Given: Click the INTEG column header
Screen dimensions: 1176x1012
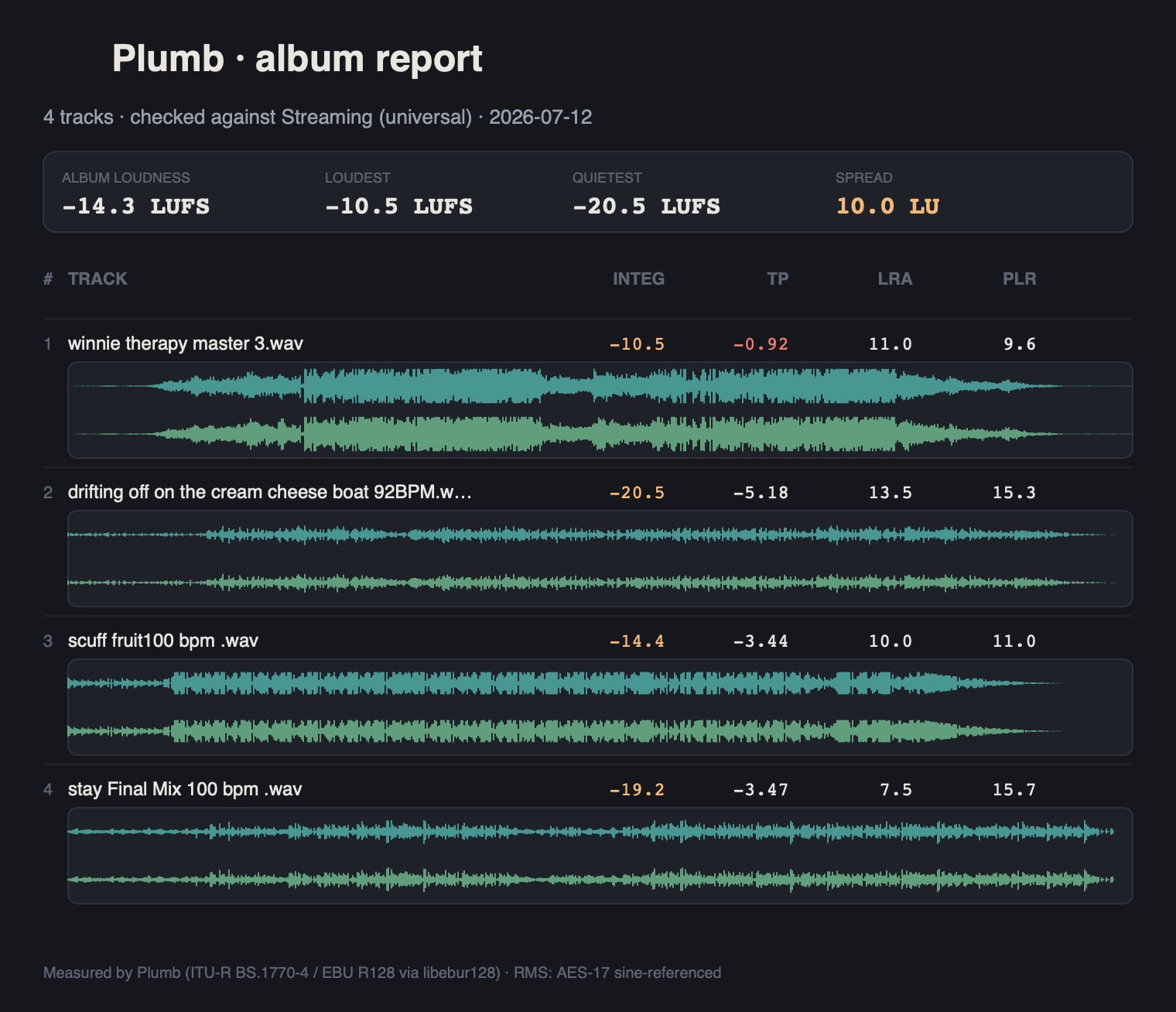Looking at the screenshot, I should pyautogui.click(x=639, y=279).
